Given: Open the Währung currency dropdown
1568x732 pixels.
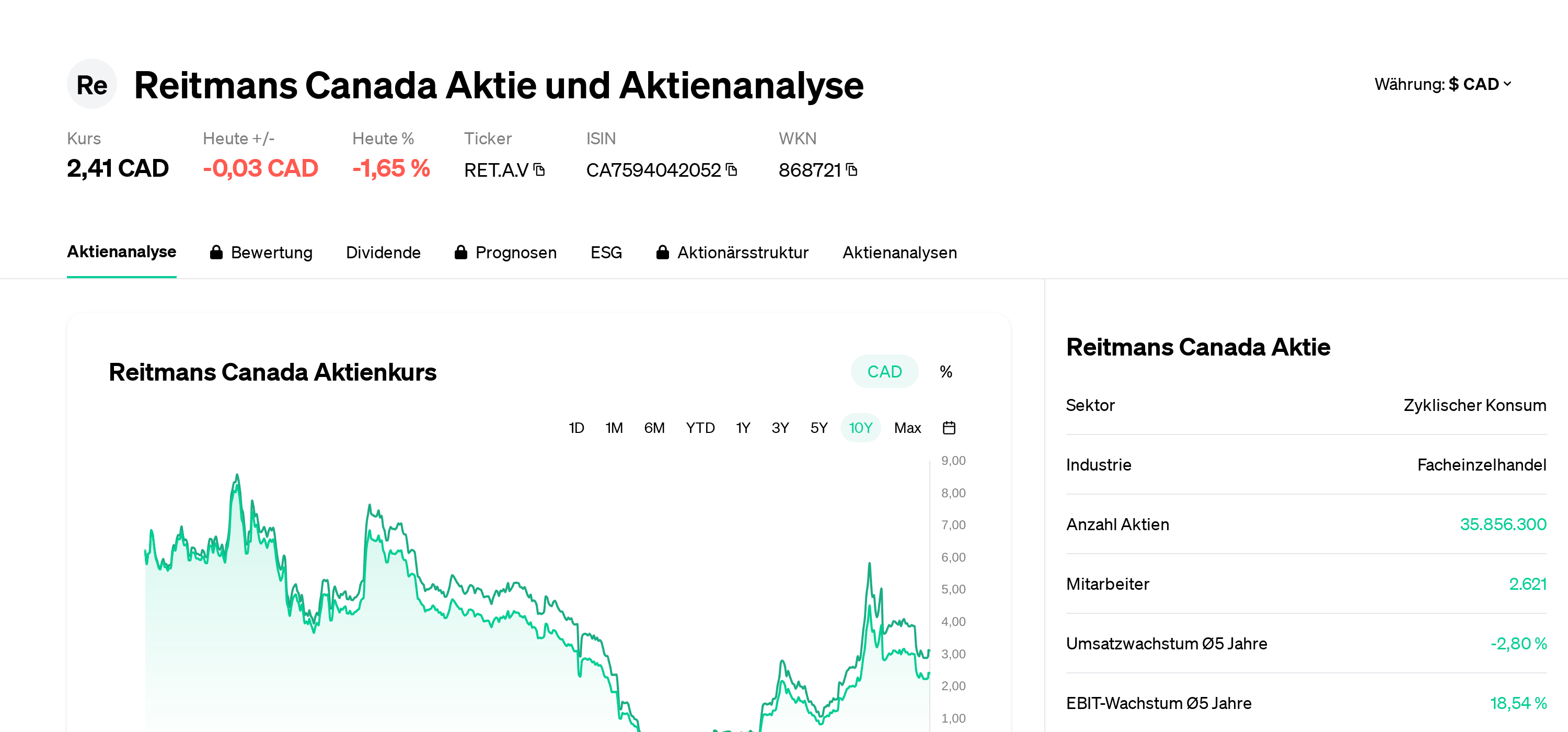Looking at the screenshot, I should pyautogui.click(x=1443, y=84).
